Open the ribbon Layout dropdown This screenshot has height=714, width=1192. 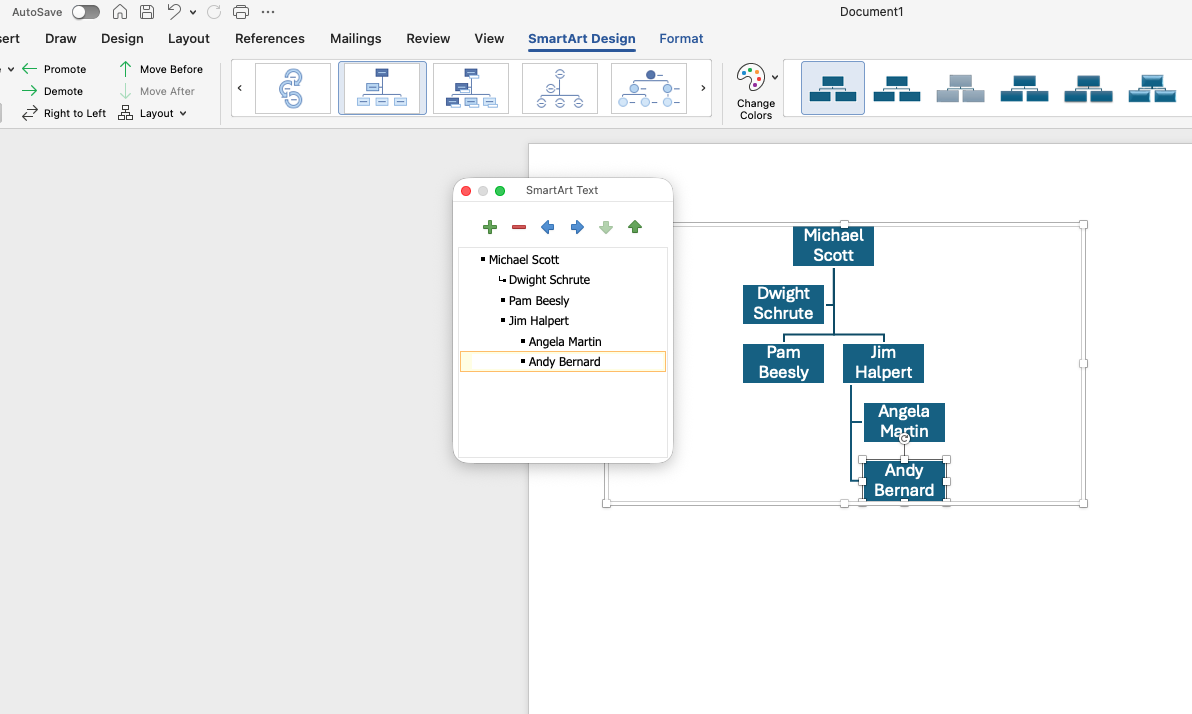152,113
